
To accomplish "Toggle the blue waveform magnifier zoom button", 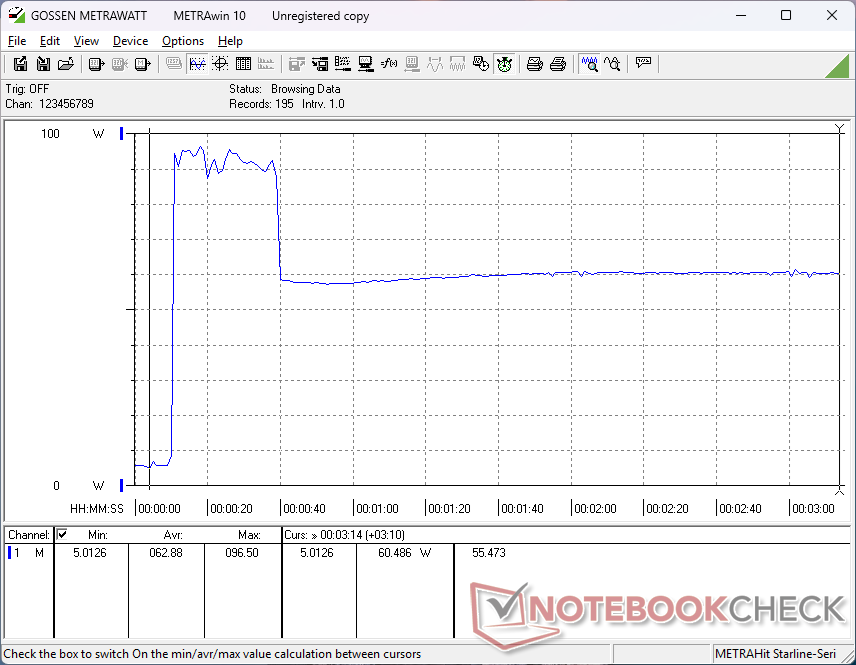I will click(x=590, y=64).
